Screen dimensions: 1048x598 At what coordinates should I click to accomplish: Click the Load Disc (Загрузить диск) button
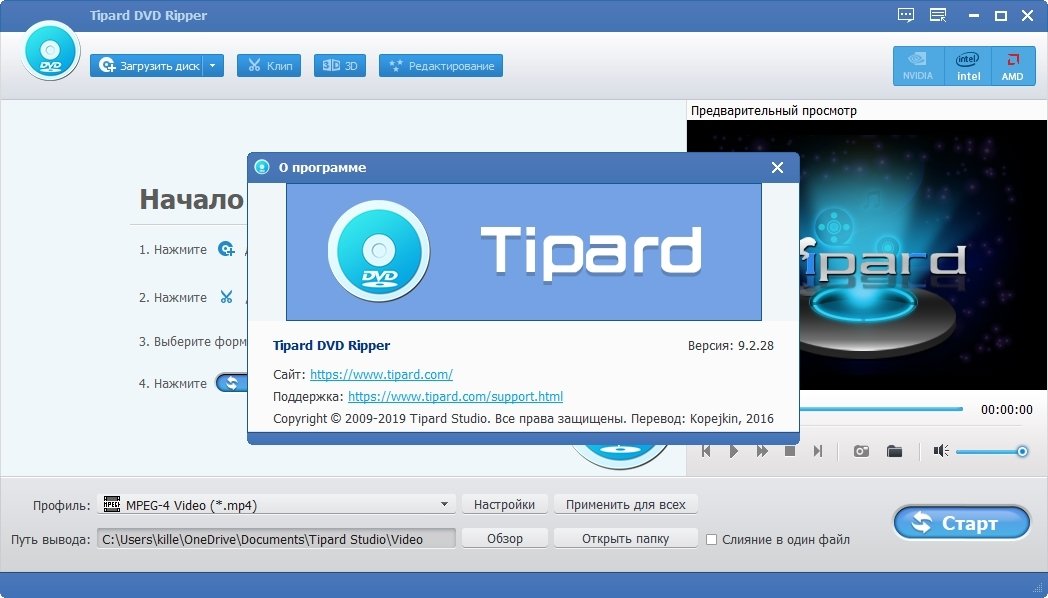click(x=146, y=65)
